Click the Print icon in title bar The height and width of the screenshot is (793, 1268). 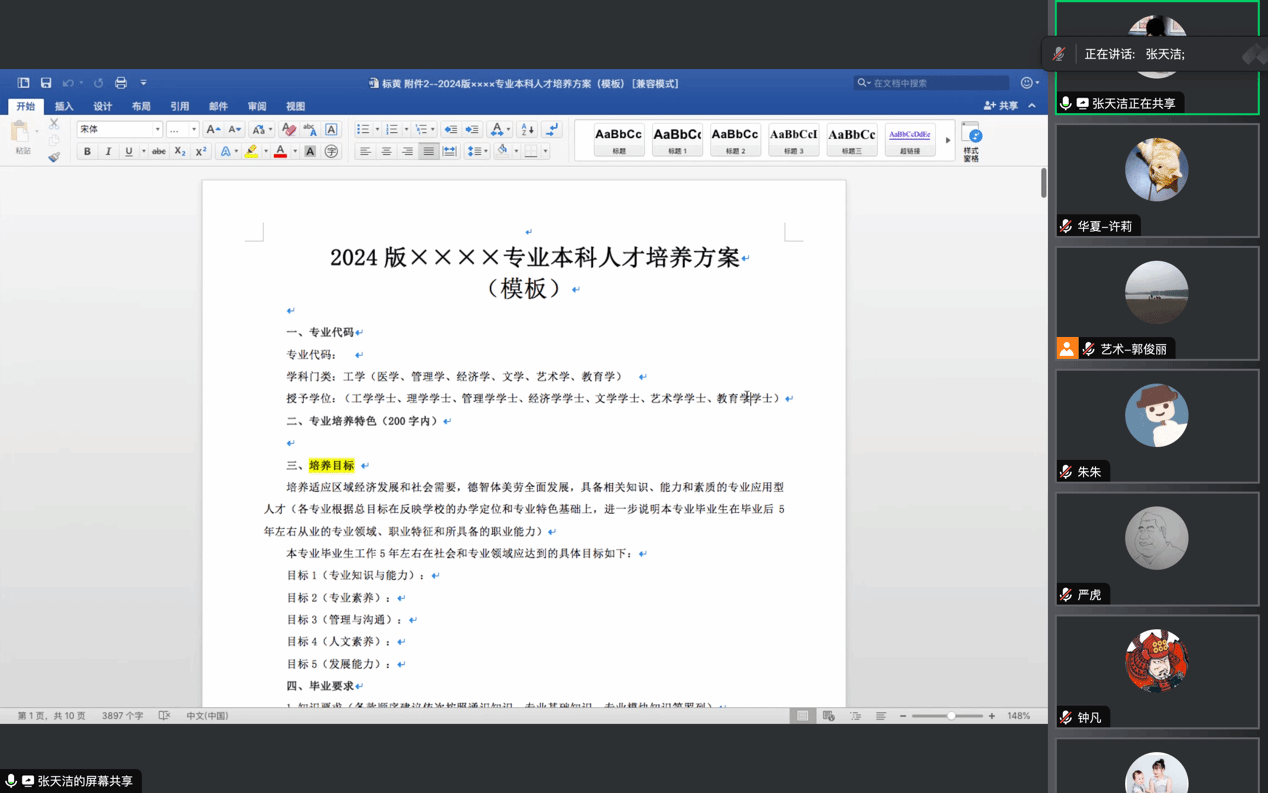(121, 83)
